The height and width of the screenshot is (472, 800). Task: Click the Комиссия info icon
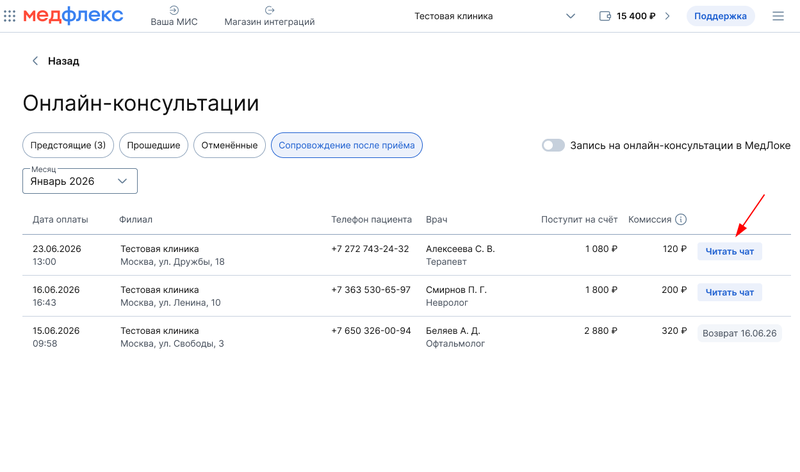coord(681,219)
